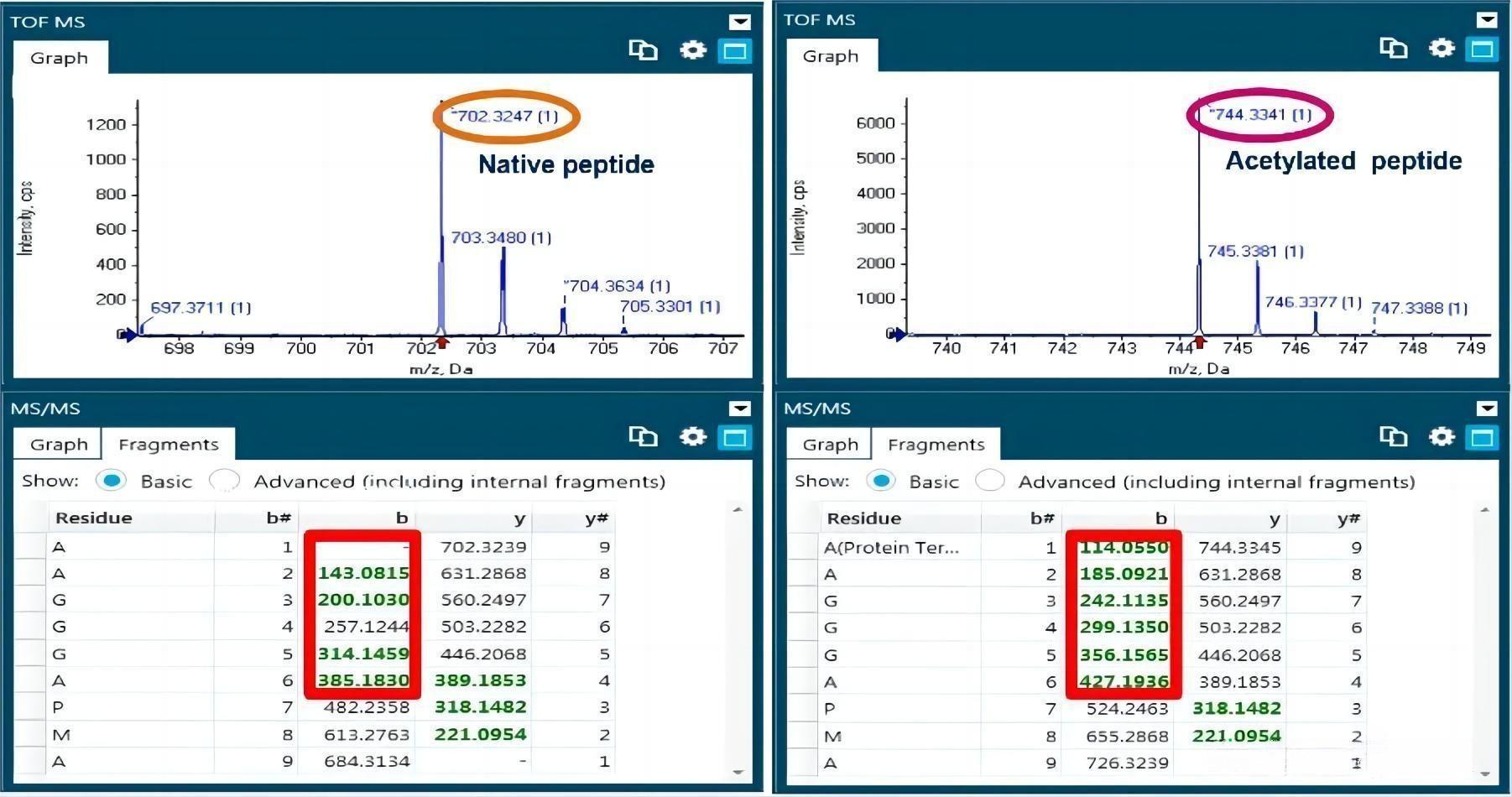Click copy icon in acetylated MS/MS panel

tap(1393, 436)
